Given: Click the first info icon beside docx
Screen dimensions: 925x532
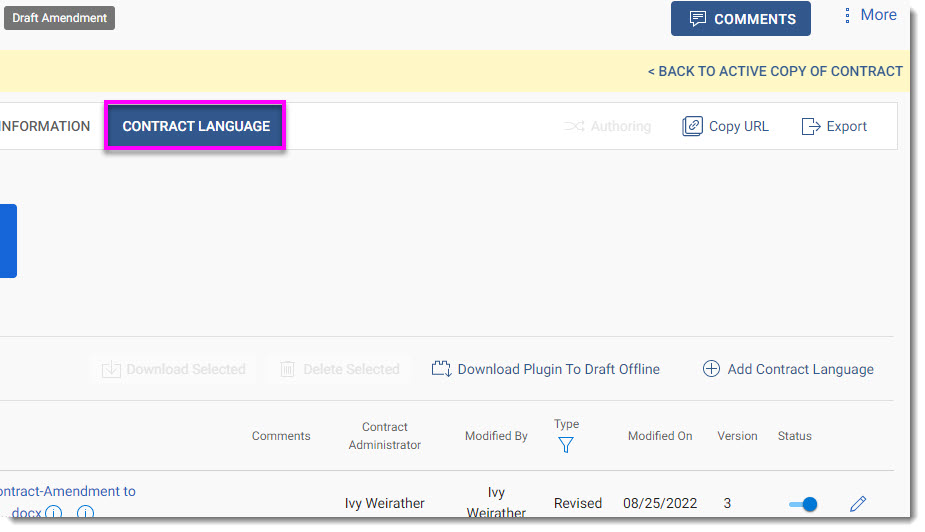Looking at the screenshot, I should (53, 513).
